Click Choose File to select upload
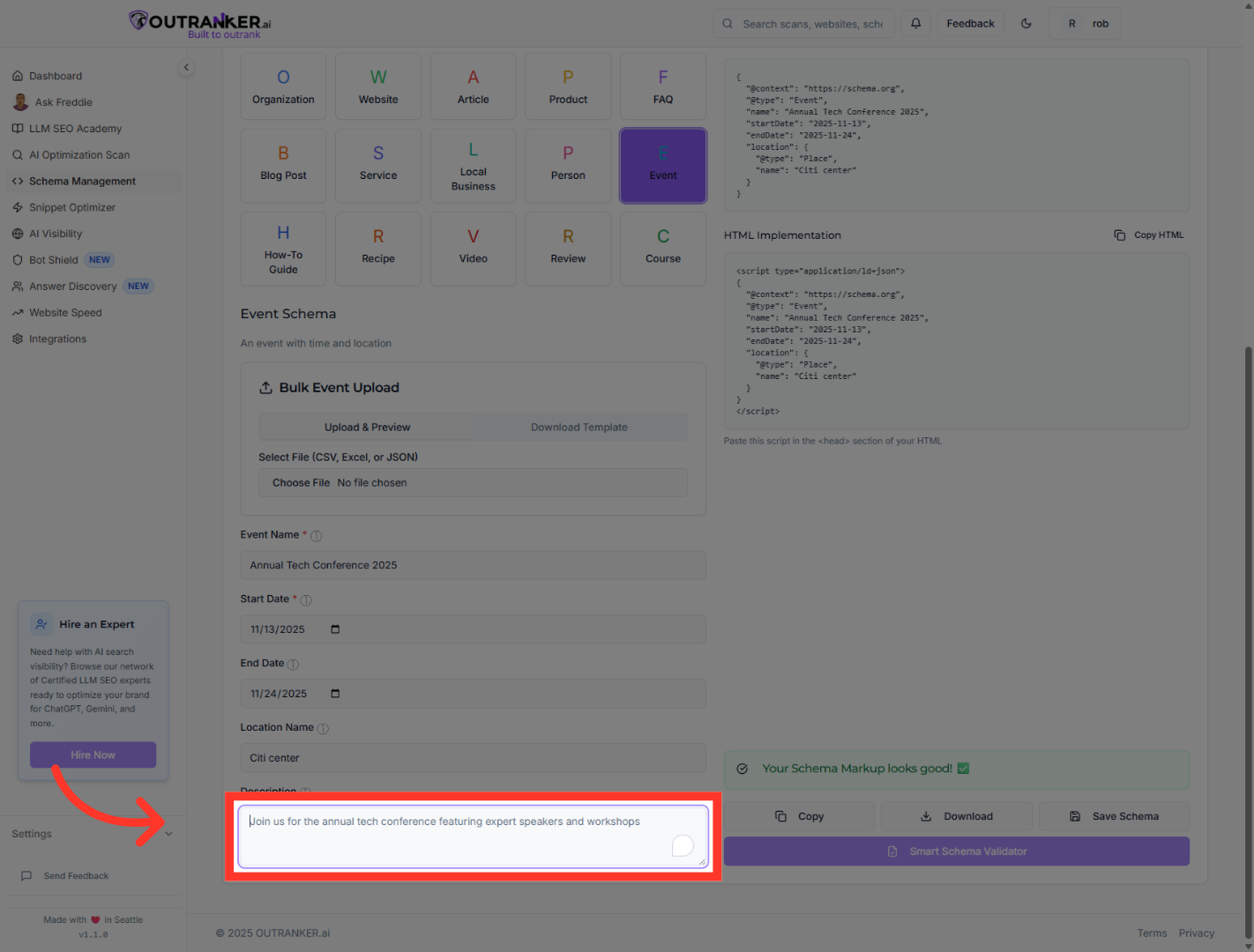The image size is (1254, 952). point(301,483)
